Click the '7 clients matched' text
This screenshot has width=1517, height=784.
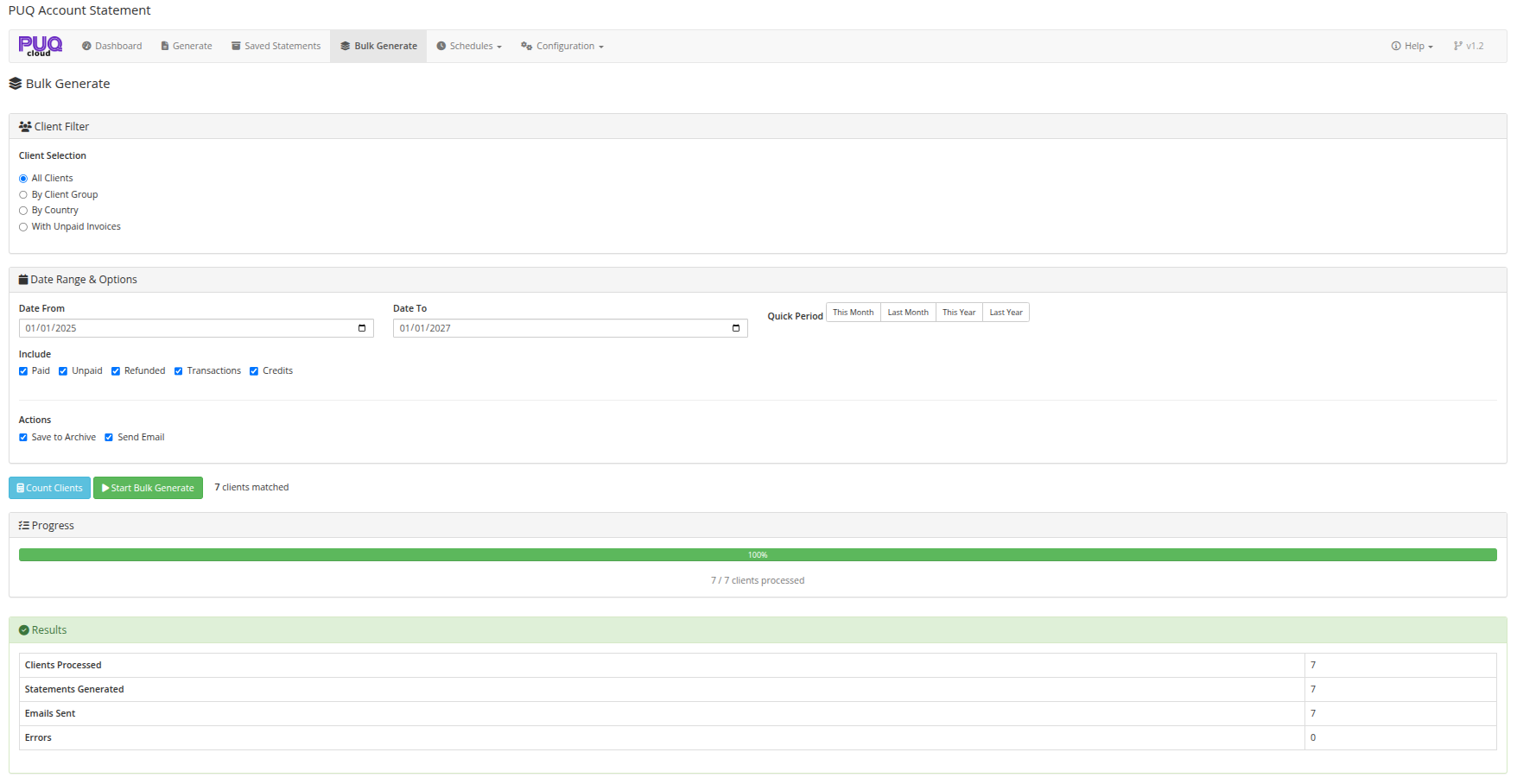(x=251, y=488)
